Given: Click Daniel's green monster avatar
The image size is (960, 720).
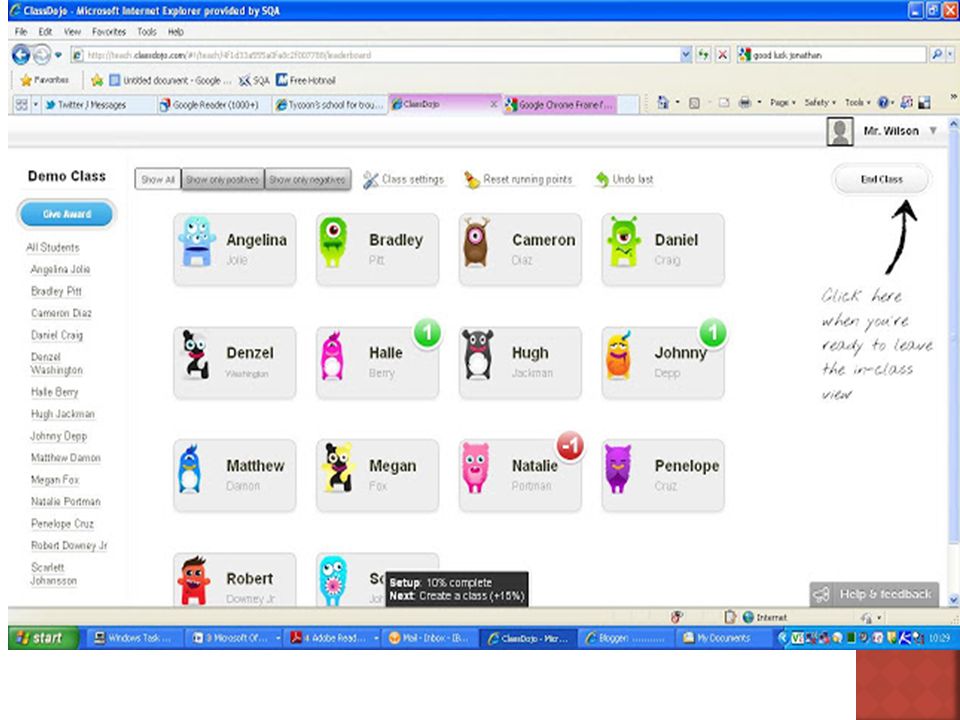Looking at the screenshot, I should tap(624, 241).
